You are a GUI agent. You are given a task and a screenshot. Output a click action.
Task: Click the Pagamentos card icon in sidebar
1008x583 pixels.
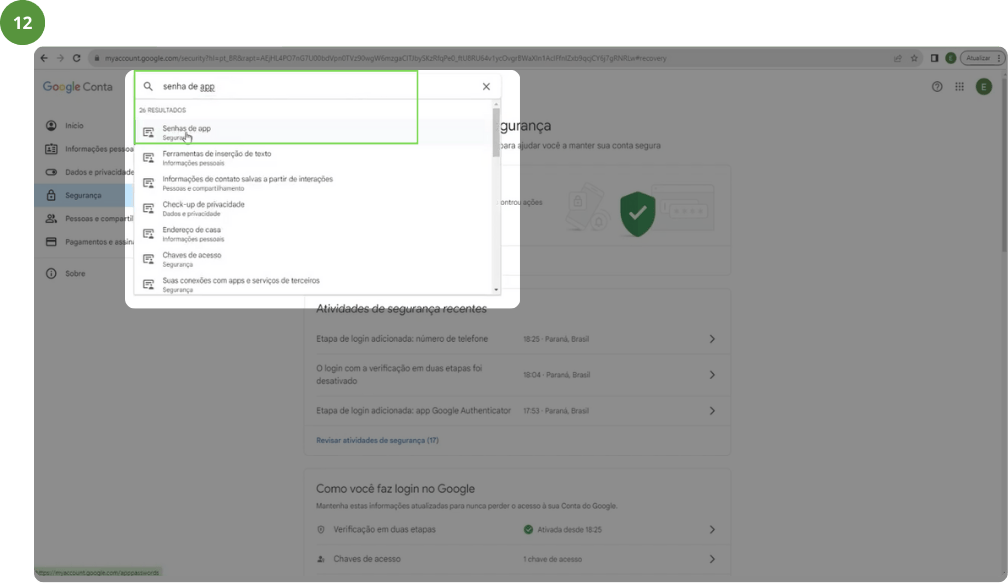click(51, 242)
